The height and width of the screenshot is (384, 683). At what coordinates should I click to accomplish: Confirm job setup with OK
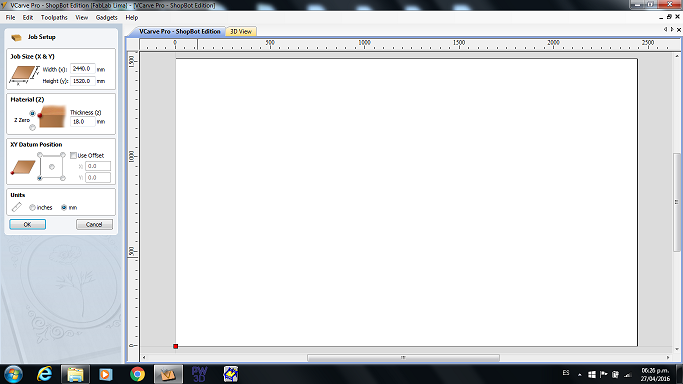coord(27,224)
